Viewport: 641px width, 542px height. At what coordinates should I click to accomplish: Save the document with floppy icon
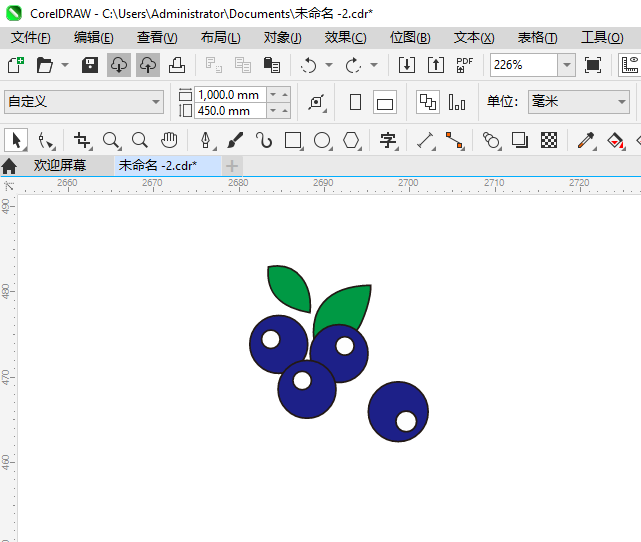(x=90, y=65)
